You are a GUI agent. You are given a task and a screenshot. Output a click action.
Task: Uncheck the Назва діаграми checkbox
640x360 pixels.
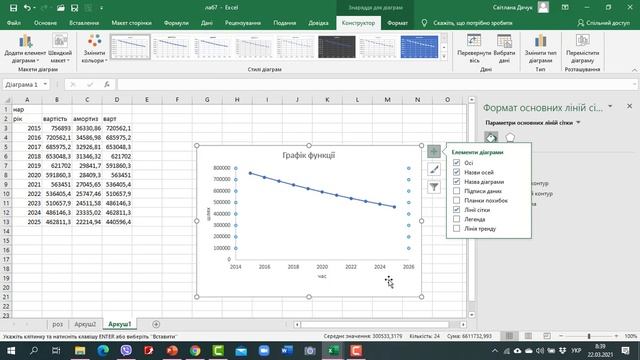(456, 182)
